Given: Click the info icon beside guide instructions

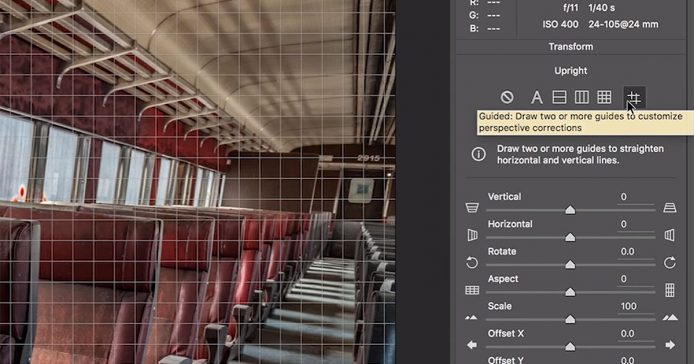Looking at the screenshot, I should [x=478, y=154].
